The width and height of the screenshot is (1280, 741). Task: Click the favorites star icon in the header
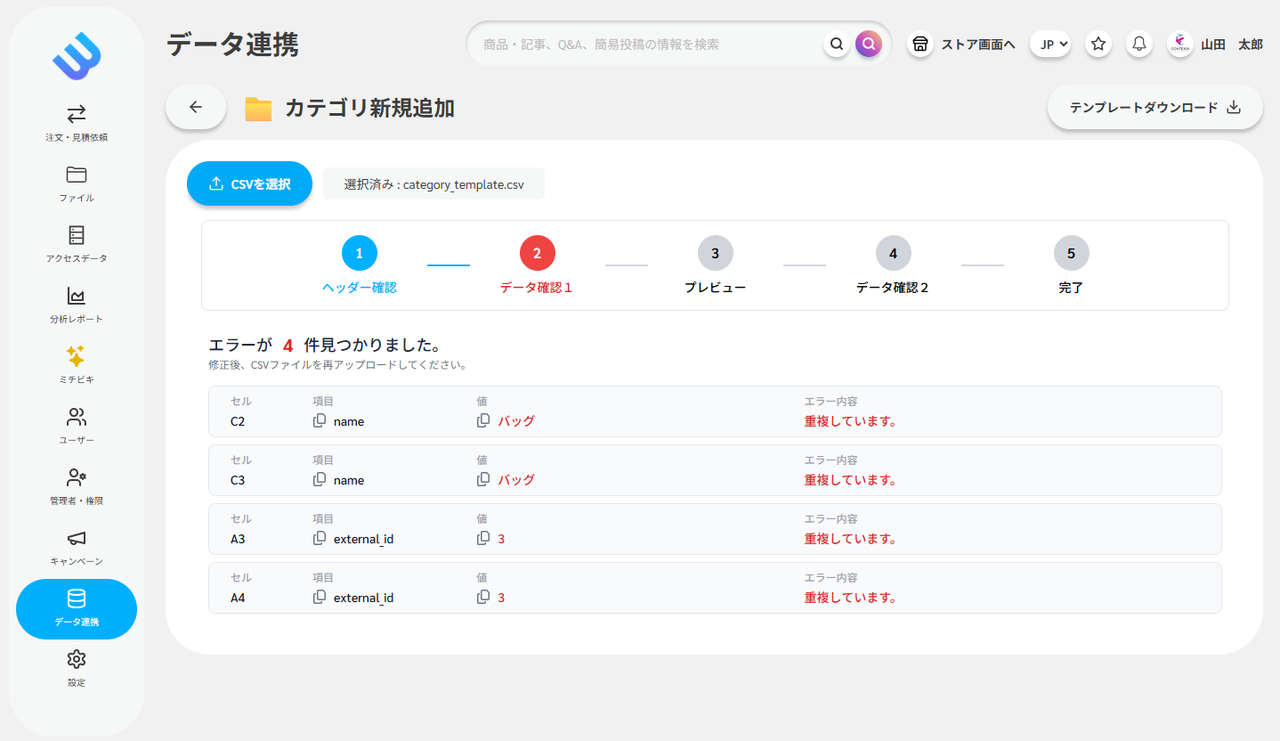point(1097,44)
